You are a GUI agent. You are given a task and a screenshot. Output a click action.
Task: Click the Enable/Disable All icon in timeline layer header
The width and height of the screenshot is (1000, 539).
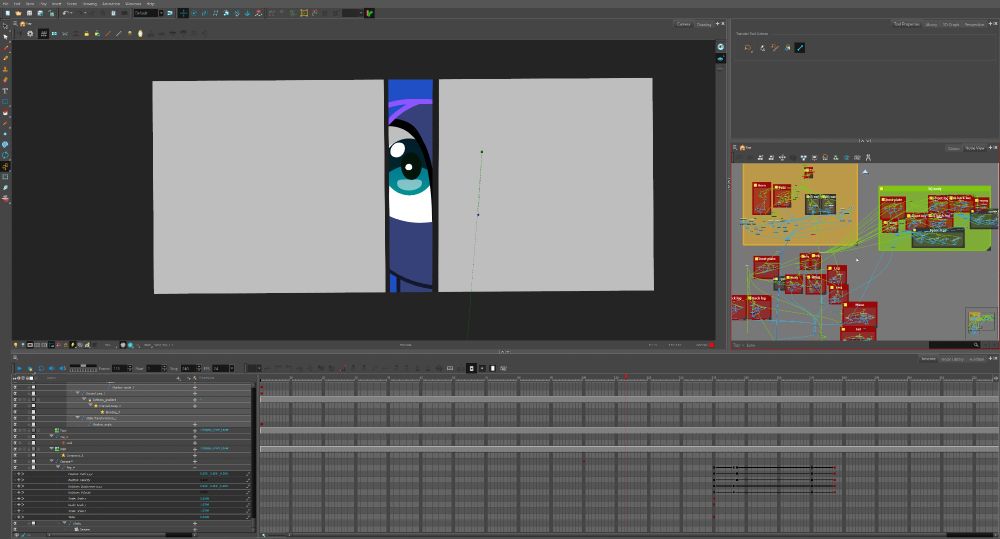click(x=15, y=378)
